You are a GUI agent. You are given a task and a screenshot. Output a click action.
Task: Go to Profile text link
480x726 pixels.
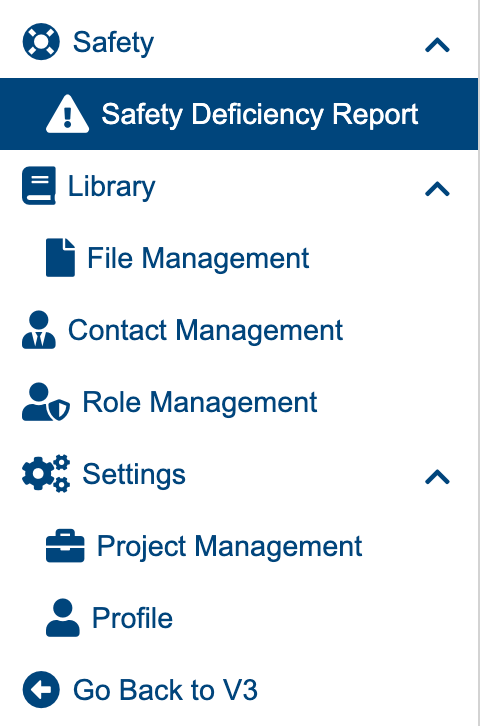[132, 618]
